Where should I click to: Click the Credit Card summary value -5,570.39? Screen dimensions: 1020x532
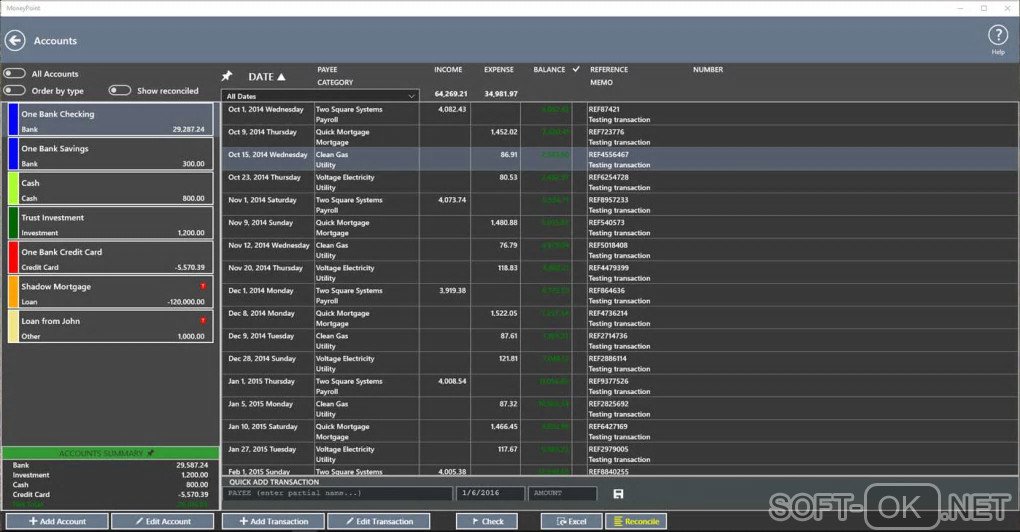coord(193,494)
